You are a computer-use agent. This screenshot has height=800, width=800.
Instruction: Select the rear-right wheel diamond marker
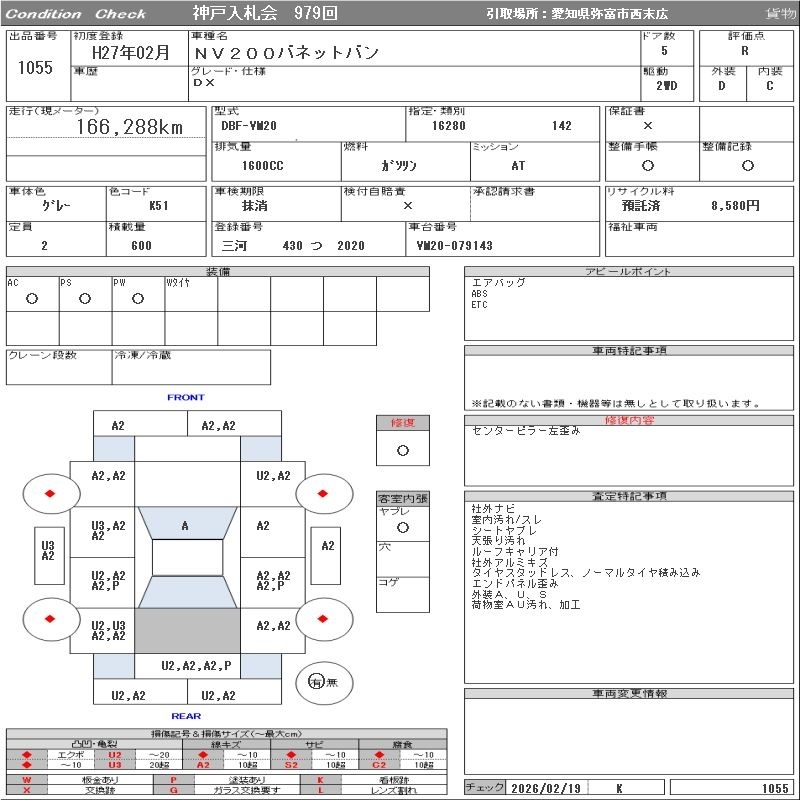(324, 619)
